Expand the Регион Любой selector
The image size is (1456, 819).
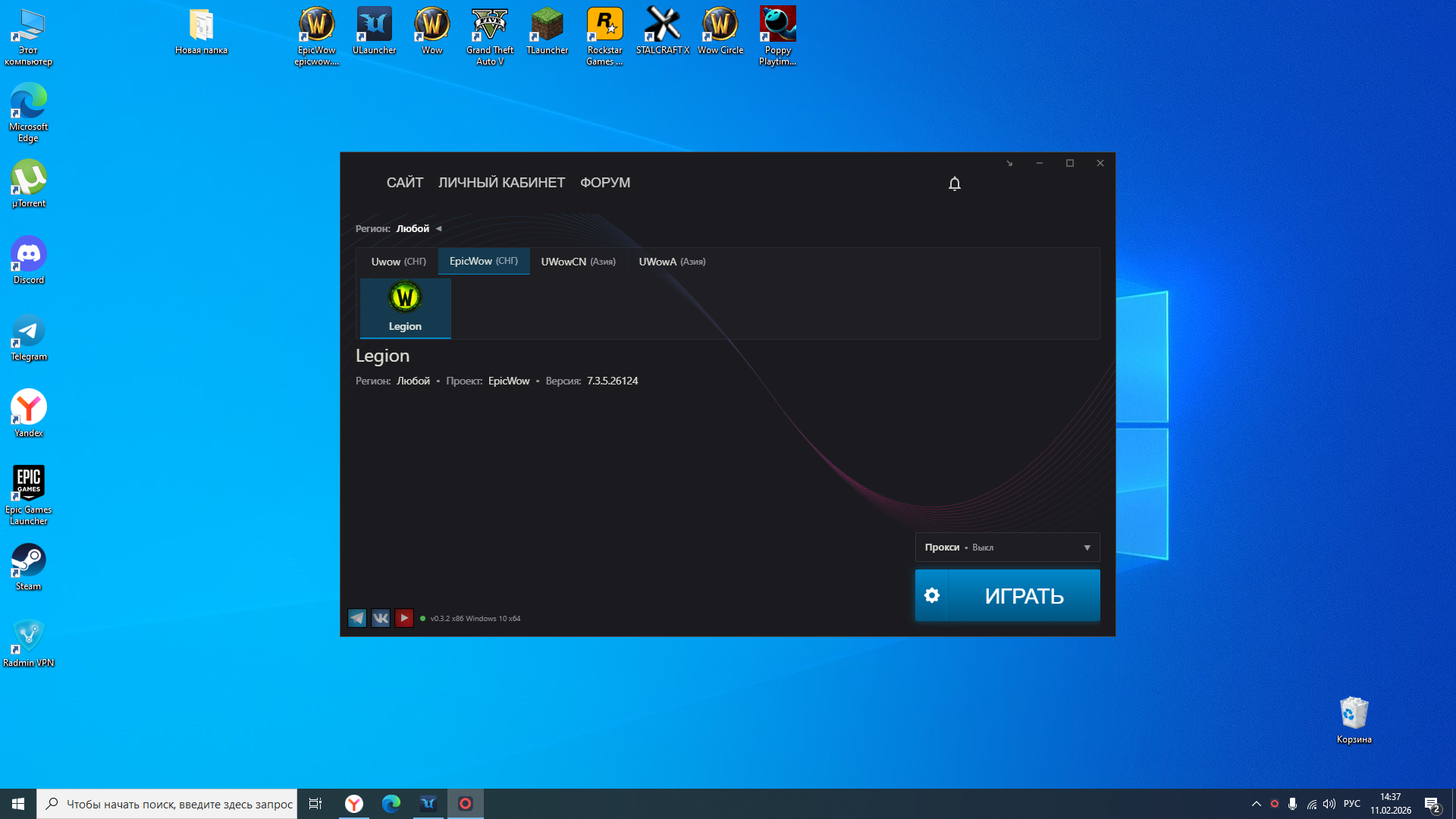(x=417, y=228)
